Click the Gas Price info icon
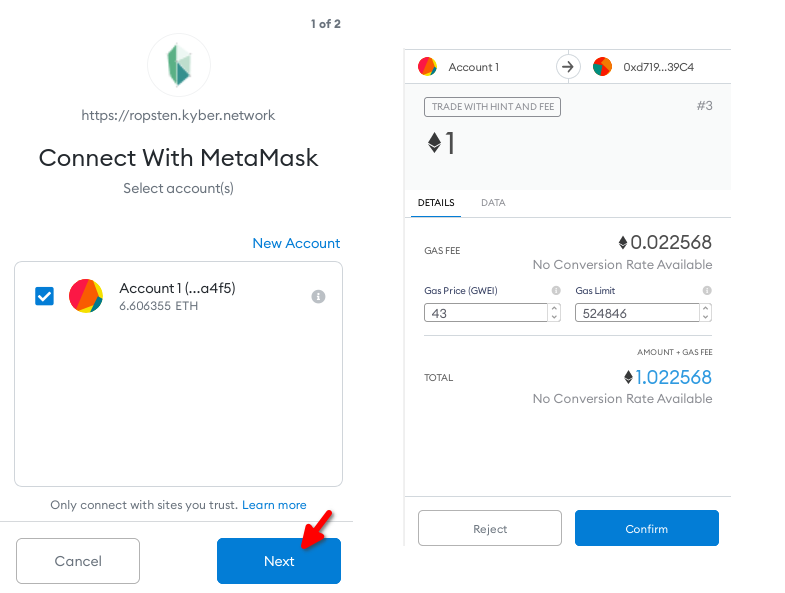Screen dimensions: 785x593 (x=555, y=291)
